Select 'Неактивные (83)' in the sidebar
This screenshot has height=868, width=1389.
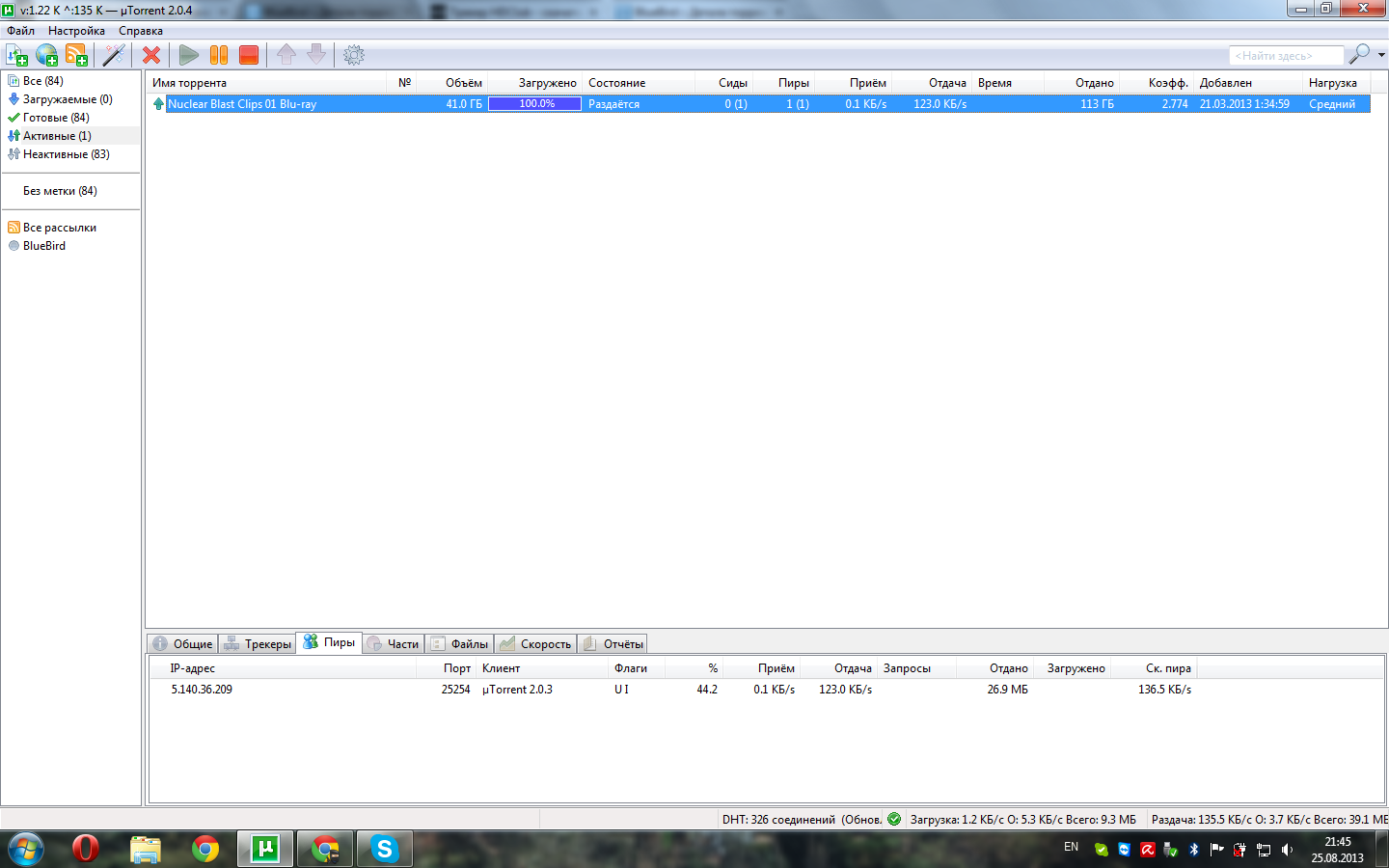click(x=66, y=154)
